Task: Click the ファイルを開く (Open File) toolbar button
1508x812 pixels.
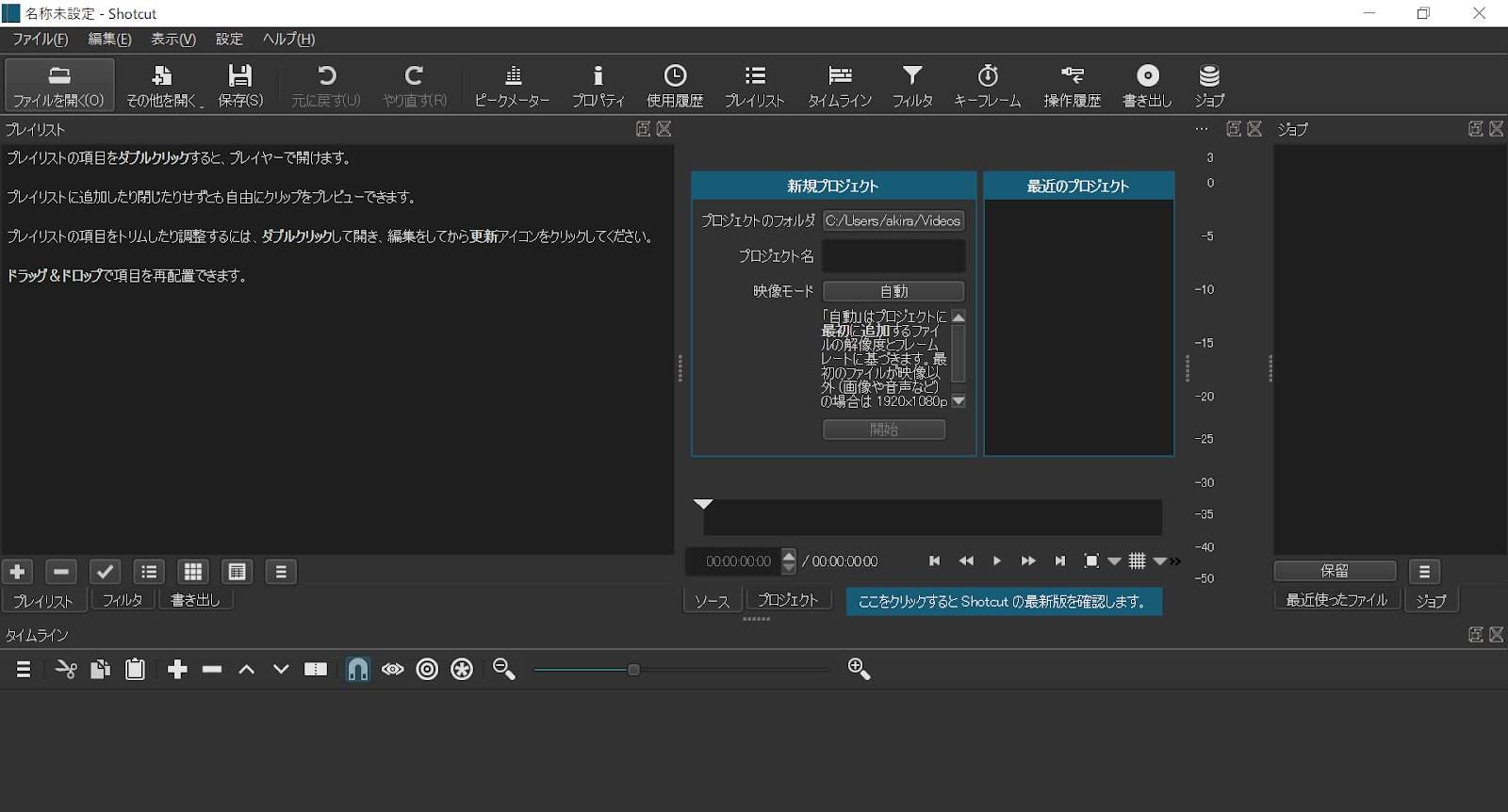Action: (x=59, y=85)
